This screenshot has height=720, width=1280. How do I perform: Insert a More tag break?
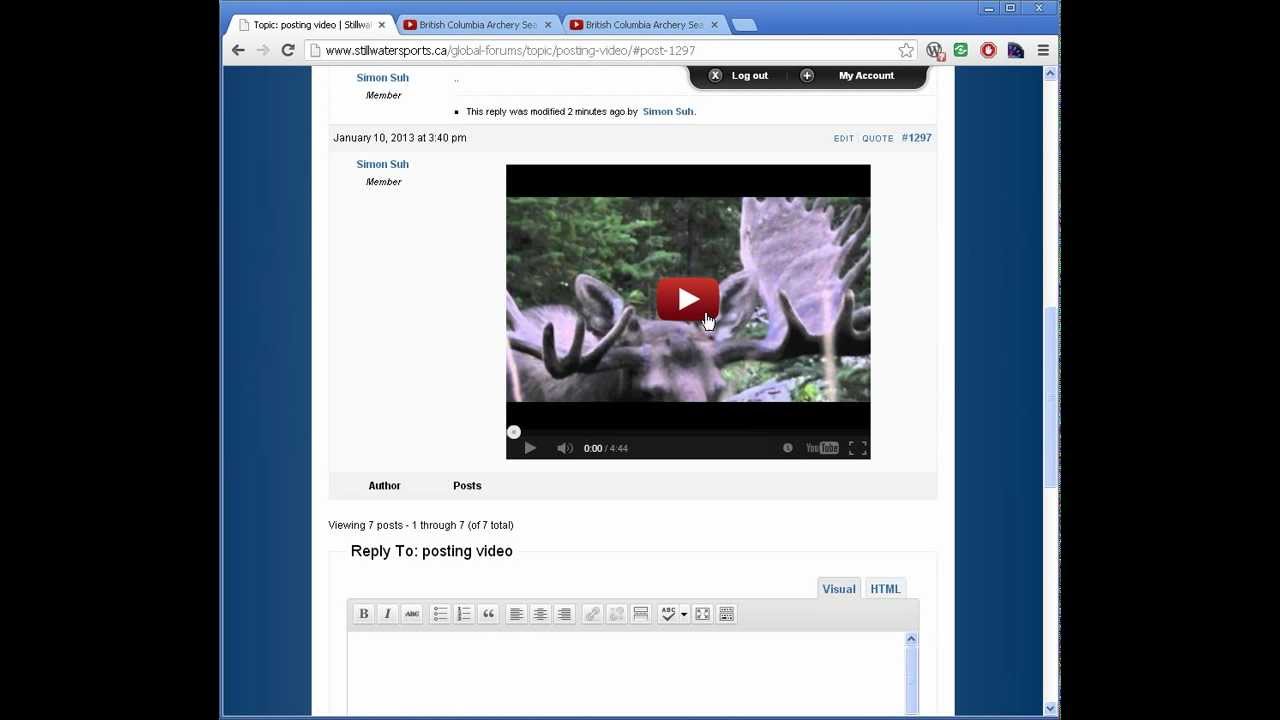pos(641,614)
